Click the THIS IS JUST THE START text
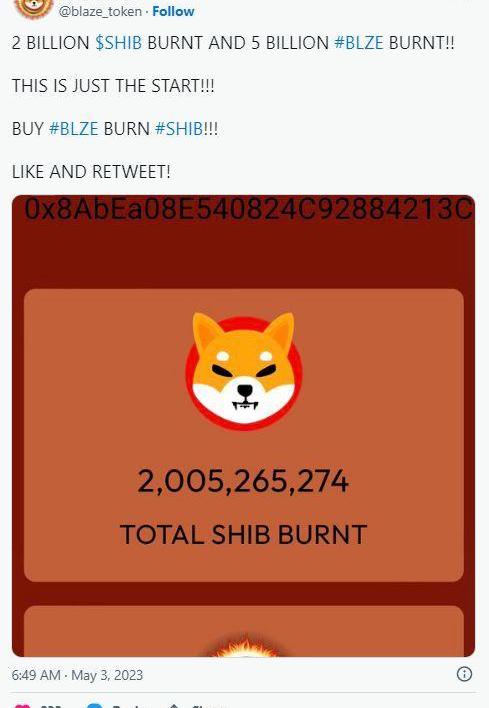Viewport: 489px width, 708px height. (113, 86)
